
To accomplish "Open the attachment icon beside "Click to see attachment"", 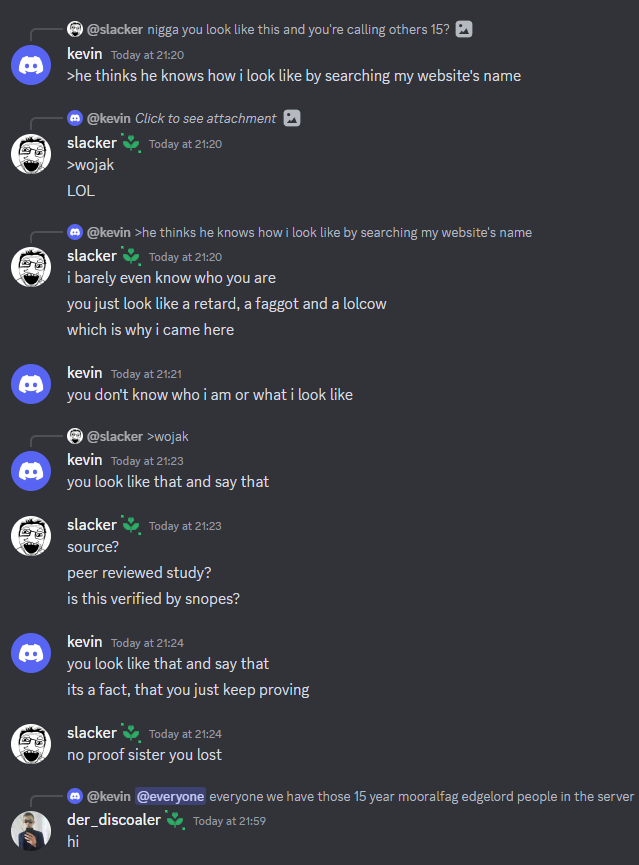I will pyautogui.click(x=292, y=118).
